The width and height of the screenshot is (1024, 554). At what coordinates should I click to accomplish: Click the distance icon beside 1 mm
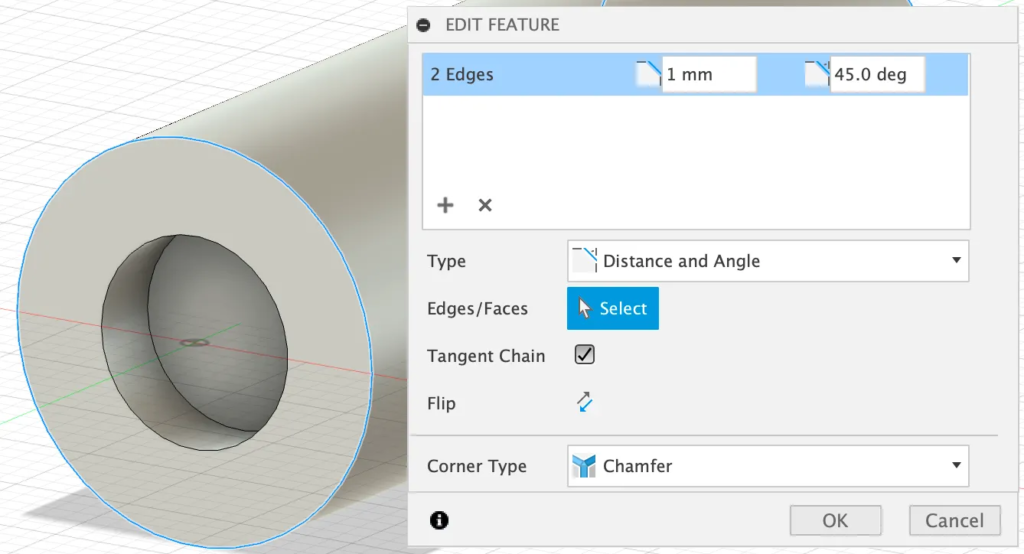click(648, 74)
